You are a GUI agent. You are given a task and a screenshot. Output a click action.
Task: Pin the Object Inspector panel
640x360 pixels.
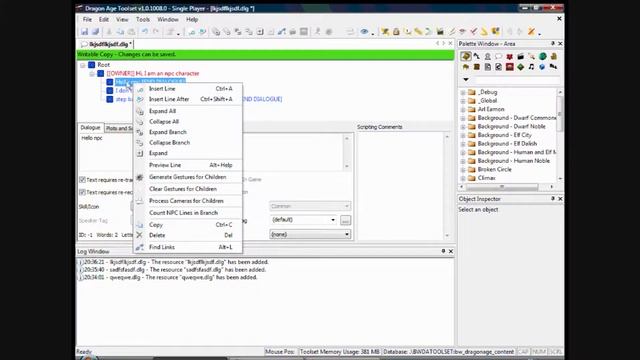[553, 198]
